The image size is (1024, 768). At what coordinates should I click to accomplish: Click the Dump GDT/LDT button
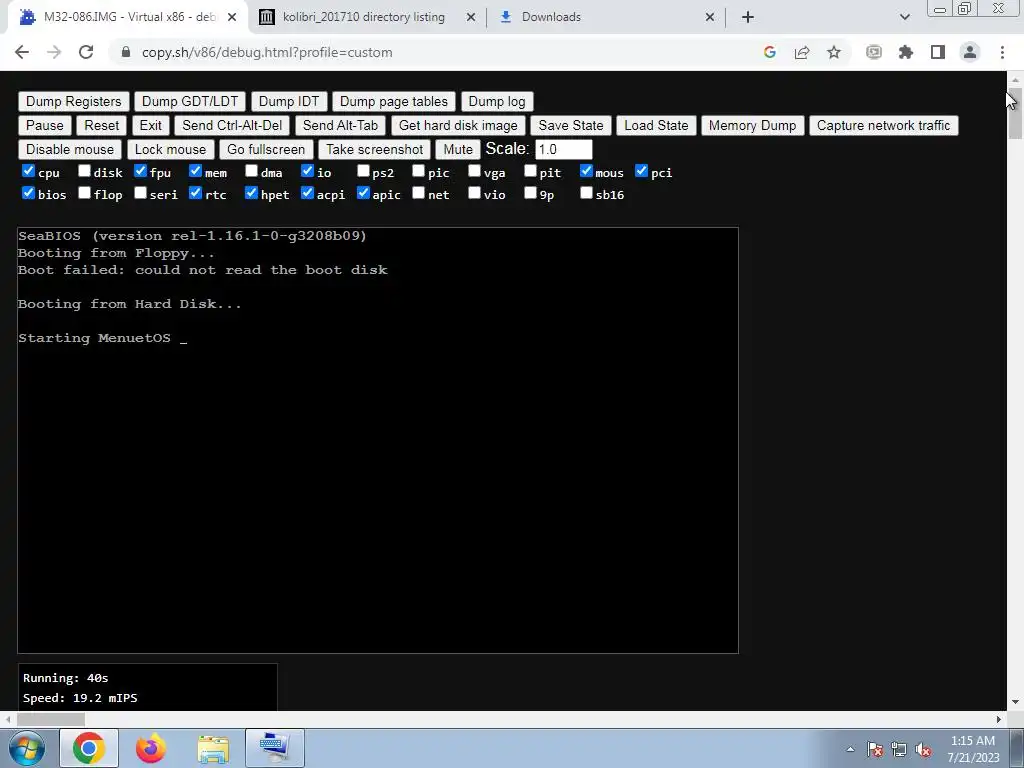pyautogui.click(x=190, y=101)
